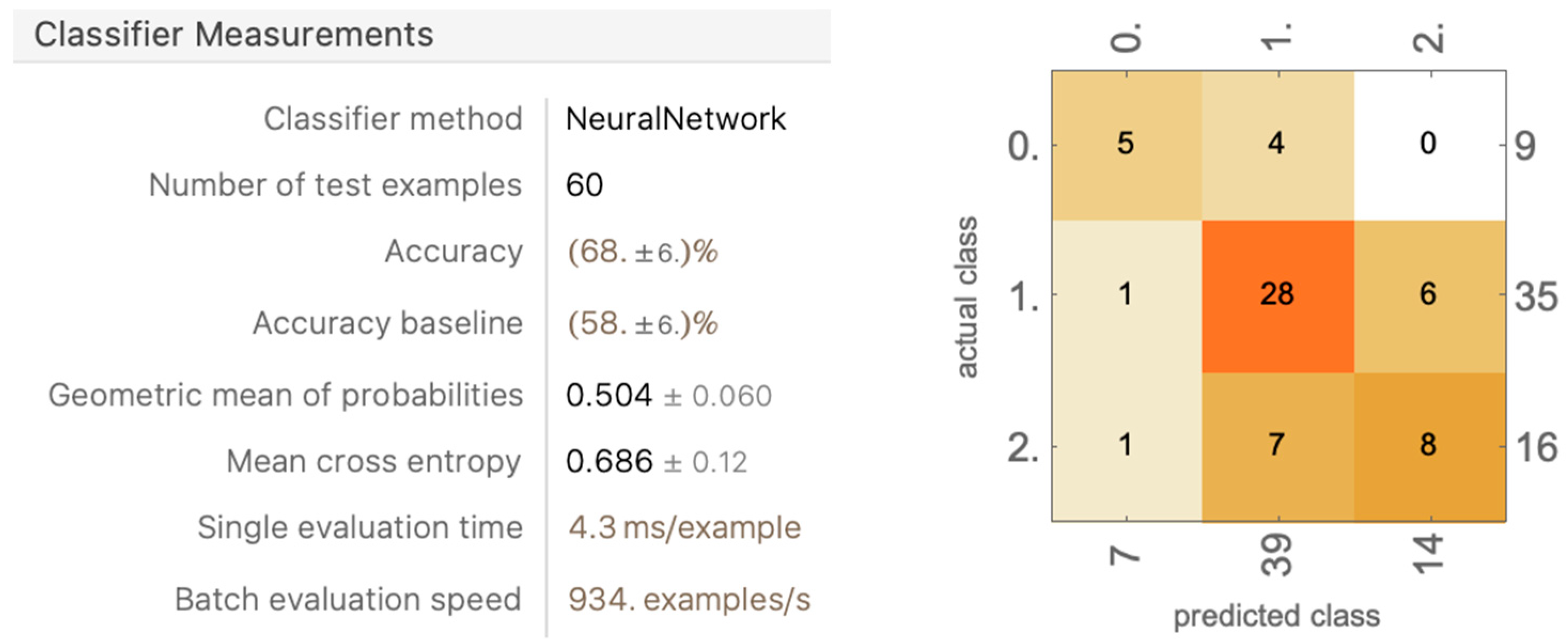Viewport: 1568px width, 639px height.
Task: Click the actual class axis label
Action: pos(966,297)
